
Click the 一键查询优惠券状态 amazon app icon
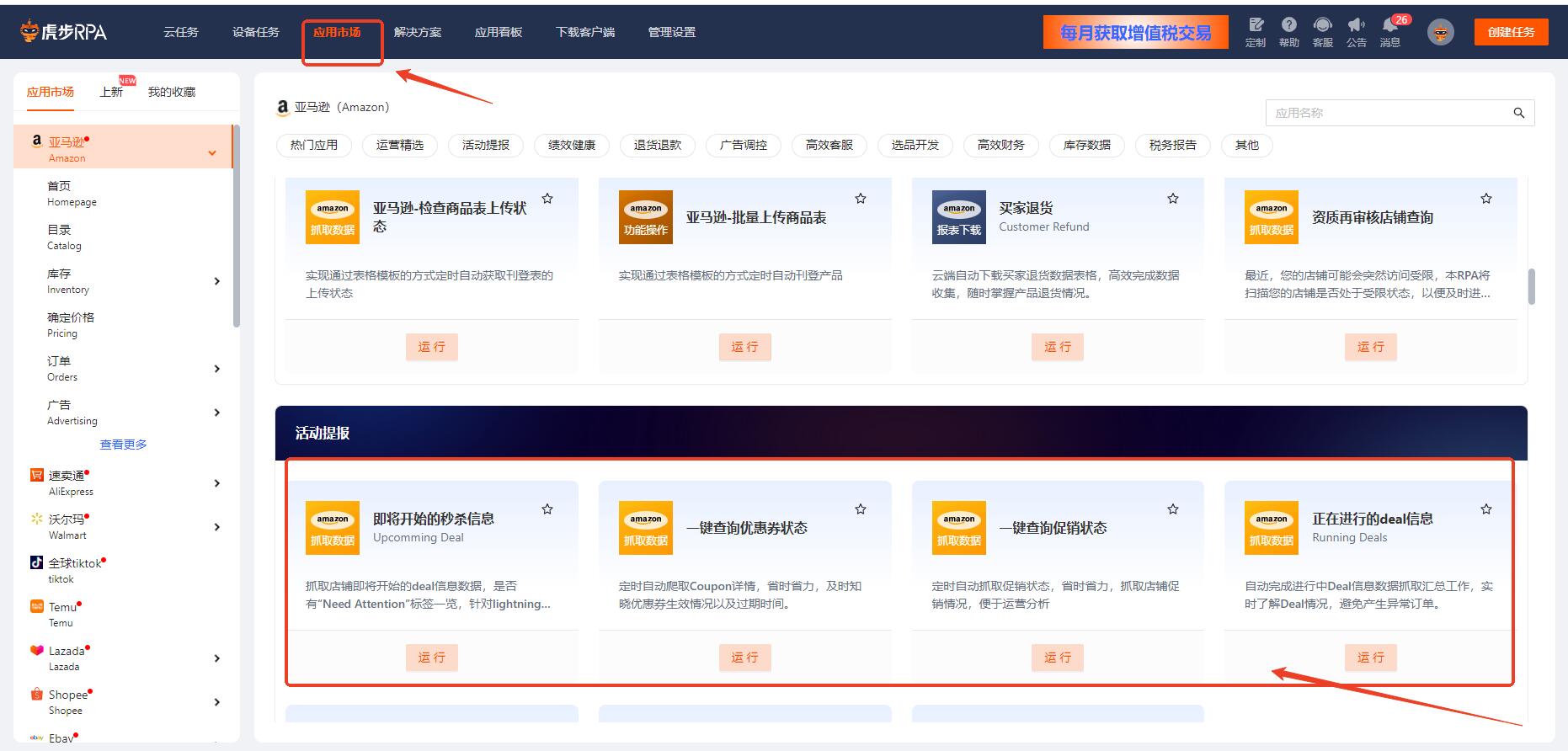pyautogui.click(x=646, y=528)
